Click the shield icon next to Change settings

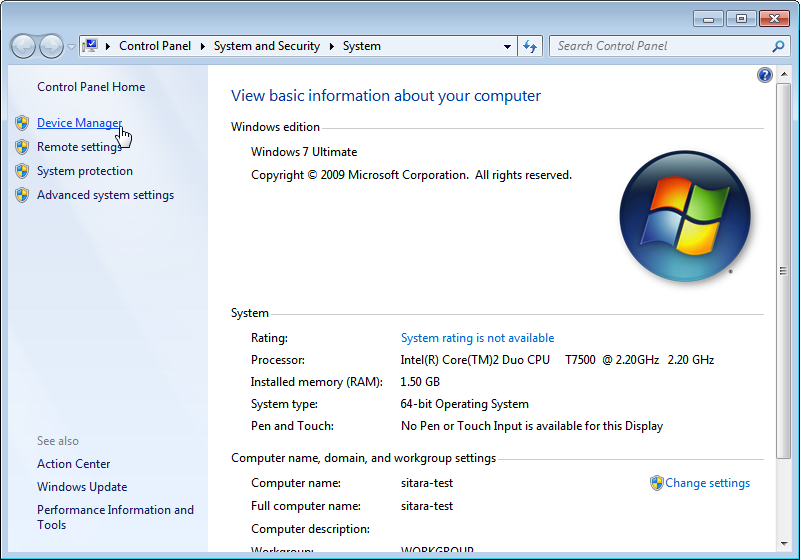(656, 483)
